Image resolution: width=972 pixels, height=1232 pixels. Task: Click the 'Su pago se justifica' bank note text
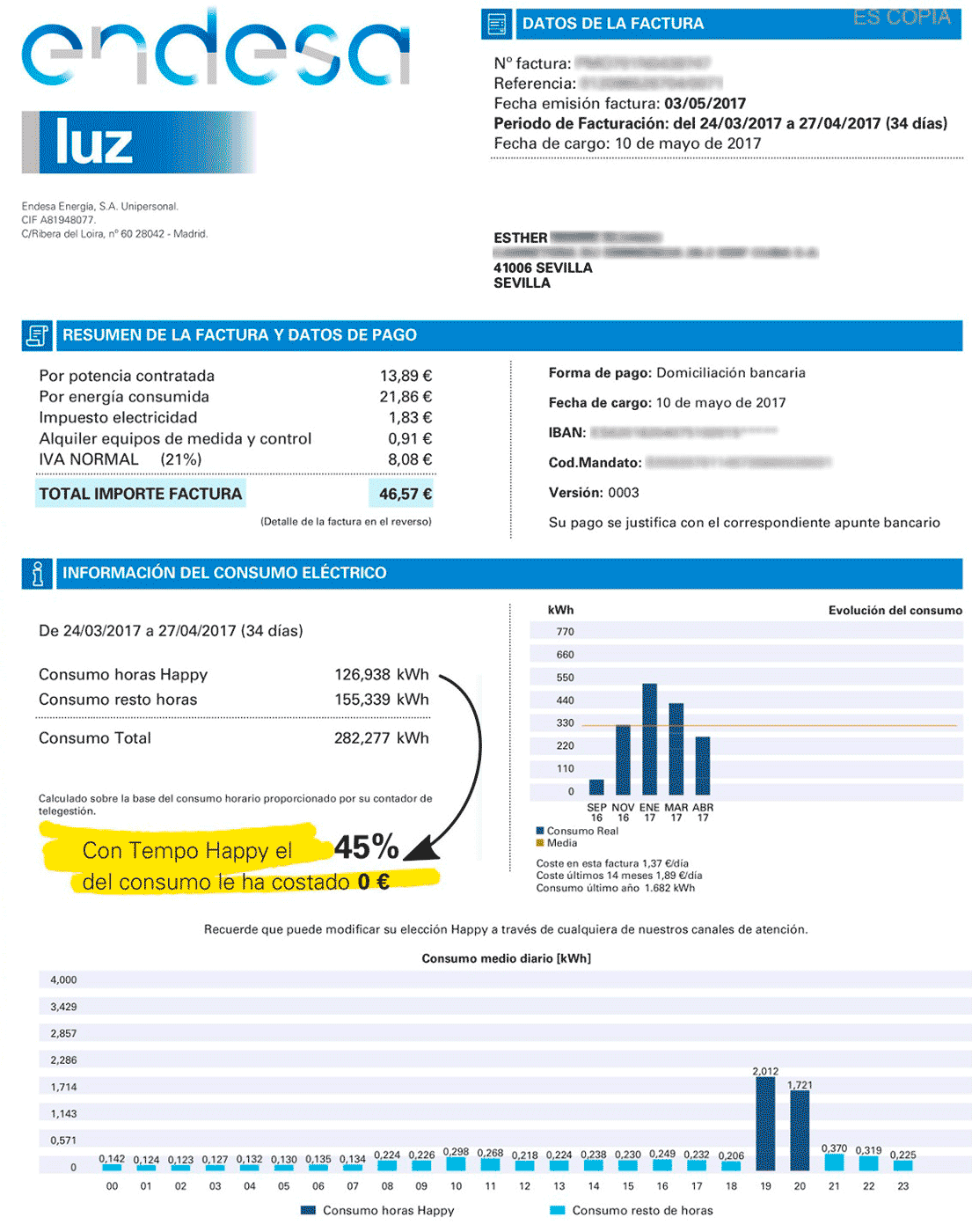click(744, 523)
